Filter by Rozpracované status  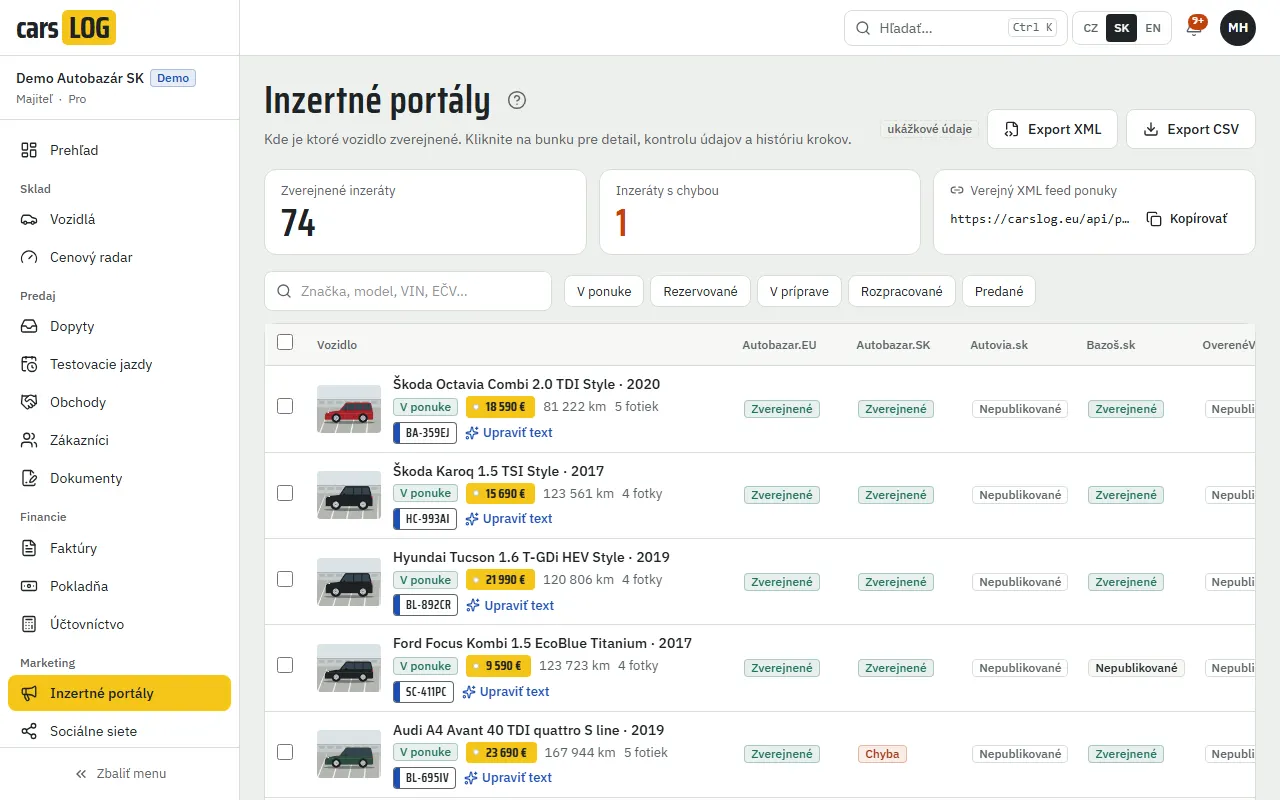point(902,291)
